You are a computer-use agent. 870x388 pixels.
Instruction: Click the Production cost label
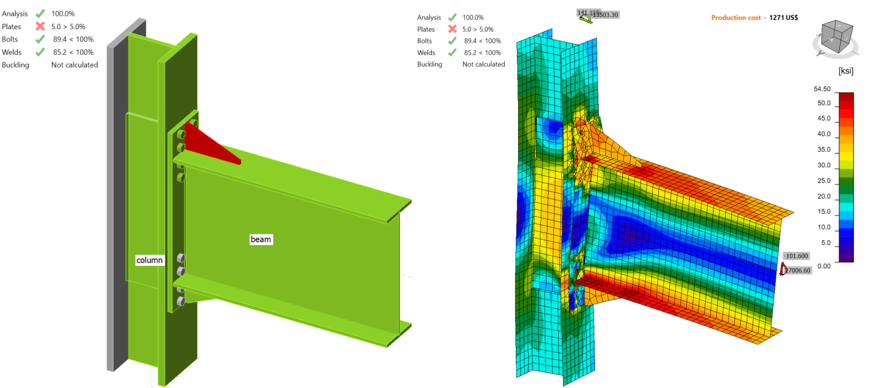click(x=736, y=18)
